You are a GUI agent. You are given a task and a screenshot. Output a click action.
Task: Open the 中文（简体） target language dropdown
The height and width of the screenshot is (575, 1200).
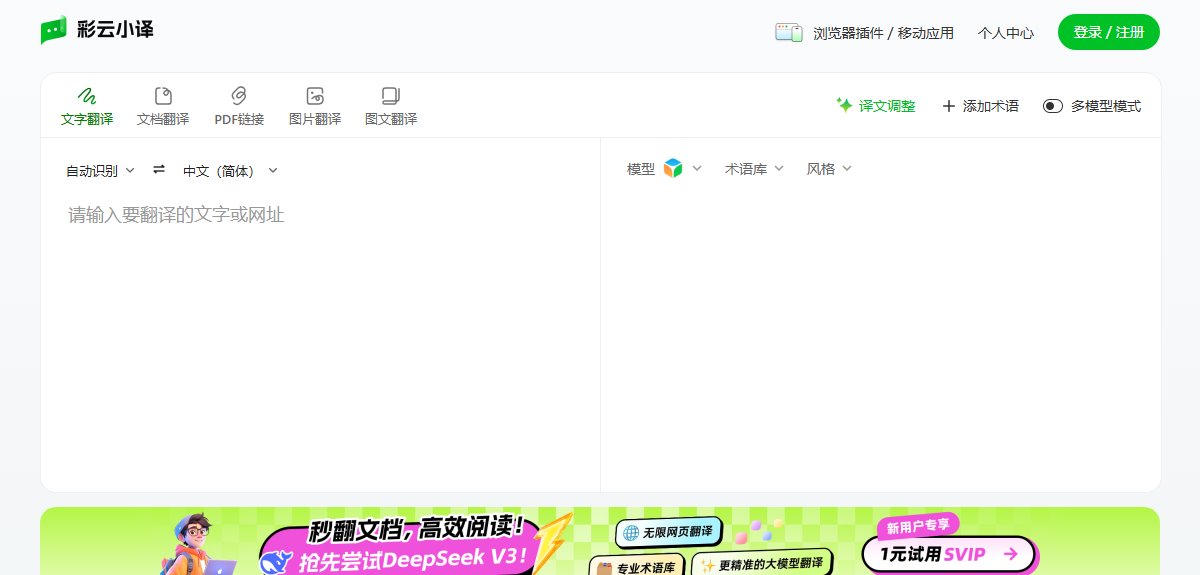[230, 171]
